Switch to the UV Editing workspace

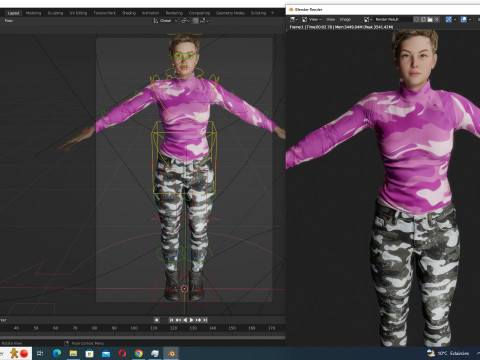(x=78, y=13)
